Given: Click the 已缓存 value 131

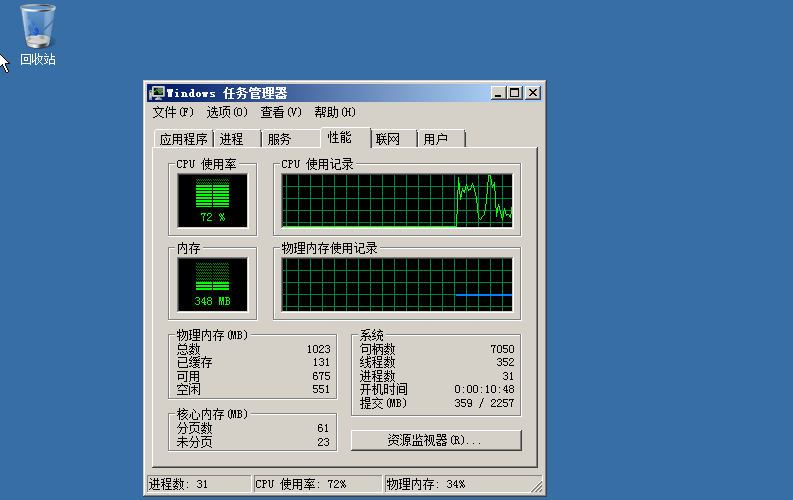Looking at the screenshot, I should click(321, 362).
